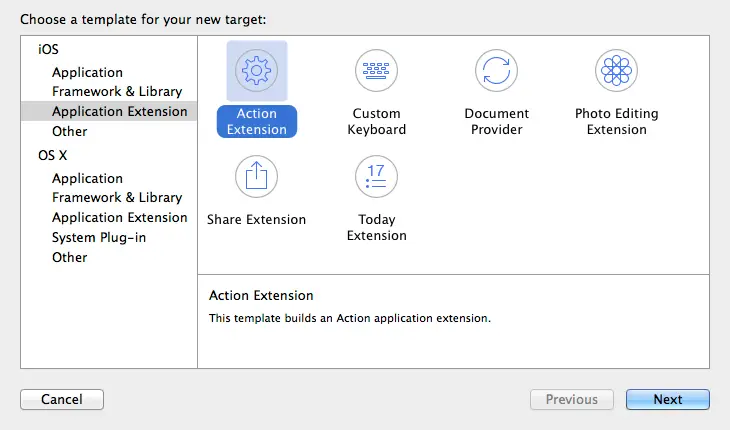
Task: Select Application under the iOS section
Action: (87, 72)
